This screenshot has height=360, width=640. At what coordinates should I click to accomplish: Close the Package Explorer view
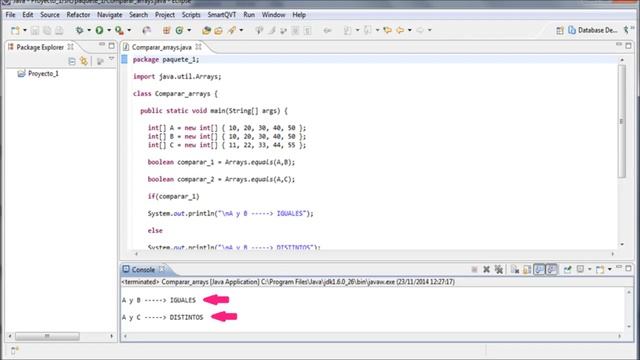(x=71, y=47)
